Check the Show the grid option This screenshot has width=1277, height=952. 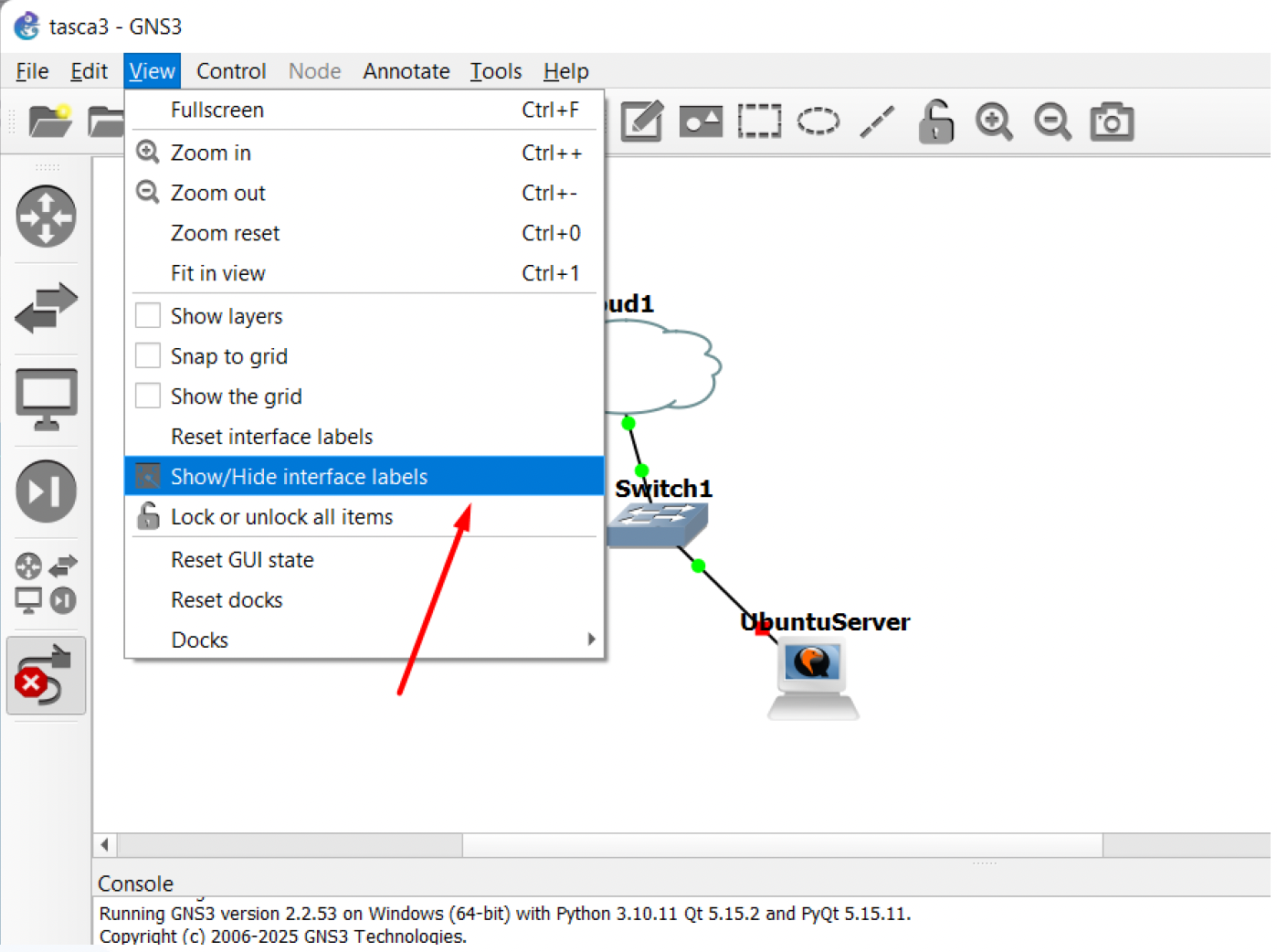pos(148,397)
